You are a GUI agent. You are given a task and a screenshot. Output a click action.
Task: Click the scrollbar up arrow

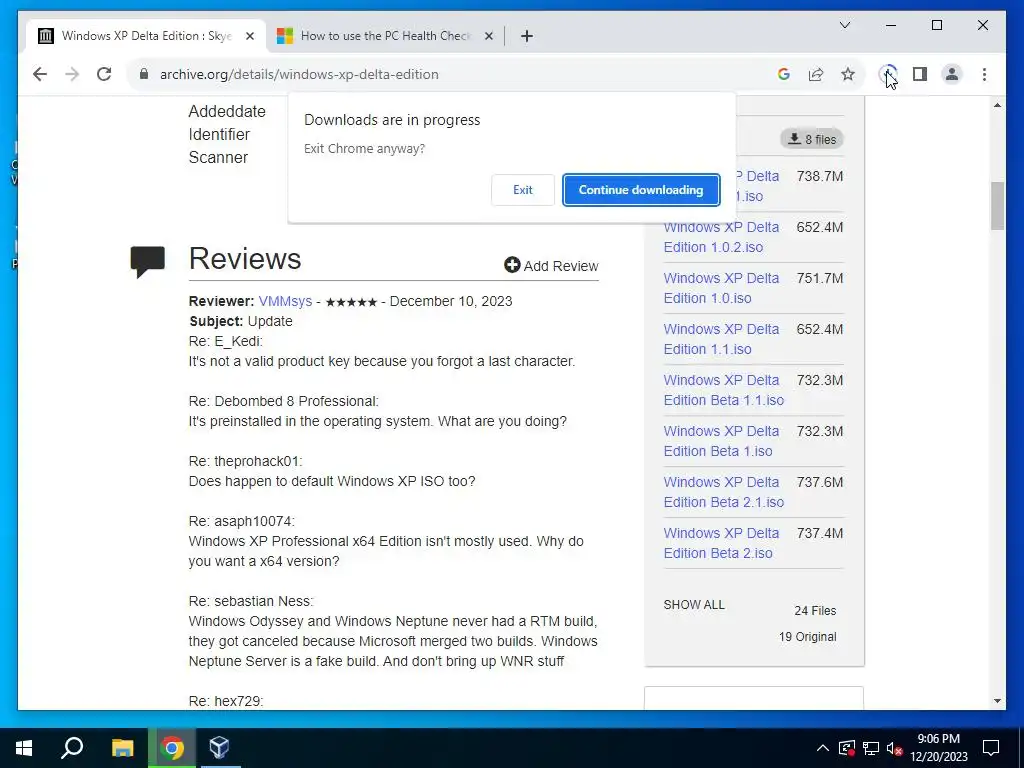click(997, 104)
